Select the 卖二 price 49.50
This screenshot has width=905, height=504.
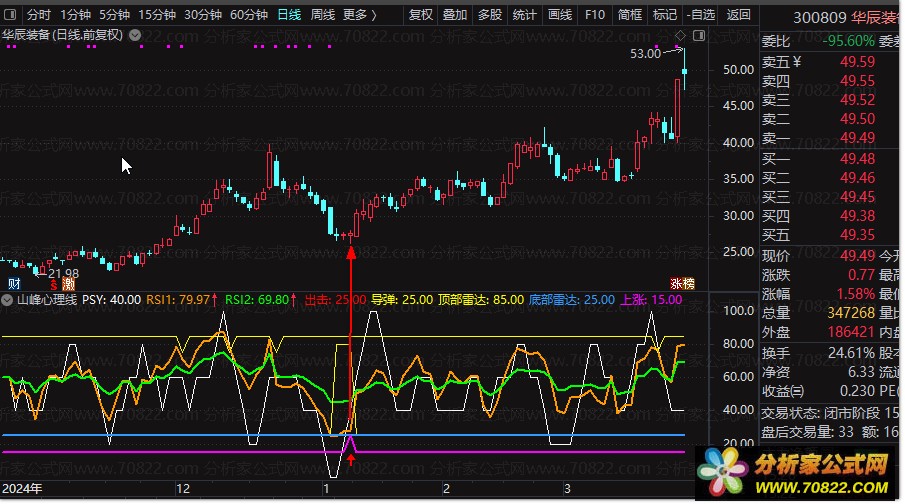(x=857, y=119)
